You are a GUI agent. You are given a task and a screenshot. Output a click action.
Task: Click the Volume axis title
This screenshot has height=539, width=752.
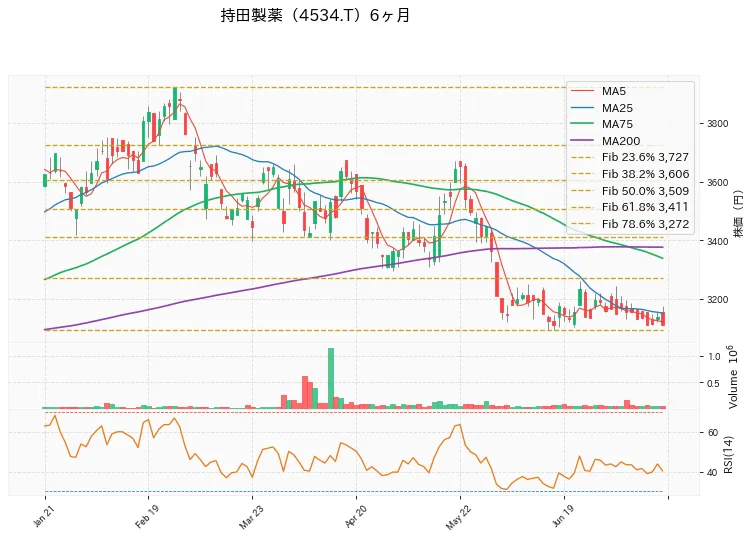pos(733,377)
